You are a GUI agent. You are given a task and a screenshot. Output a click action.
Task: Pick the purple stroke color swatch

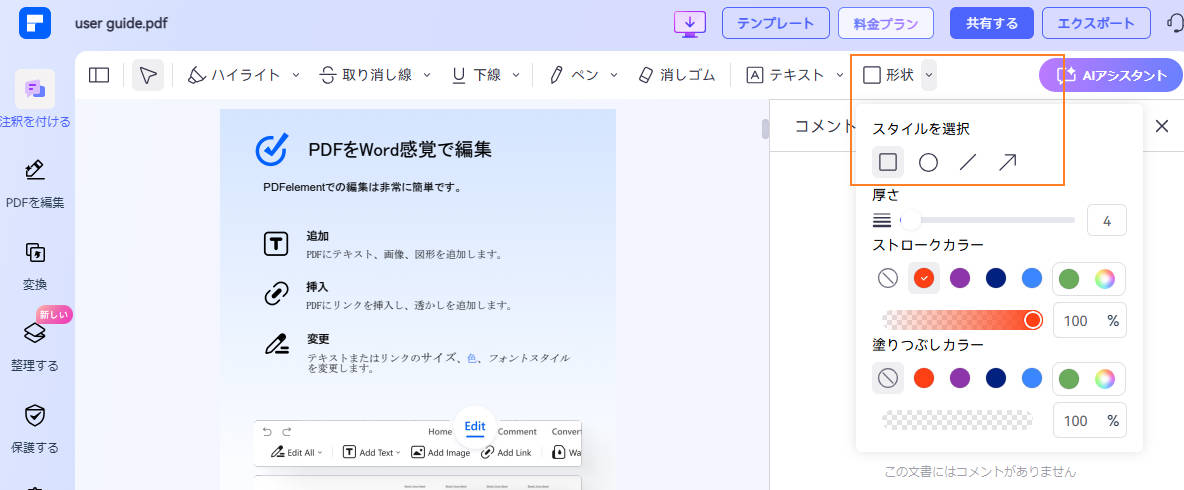pyautogui.click(x=959, y=278)
